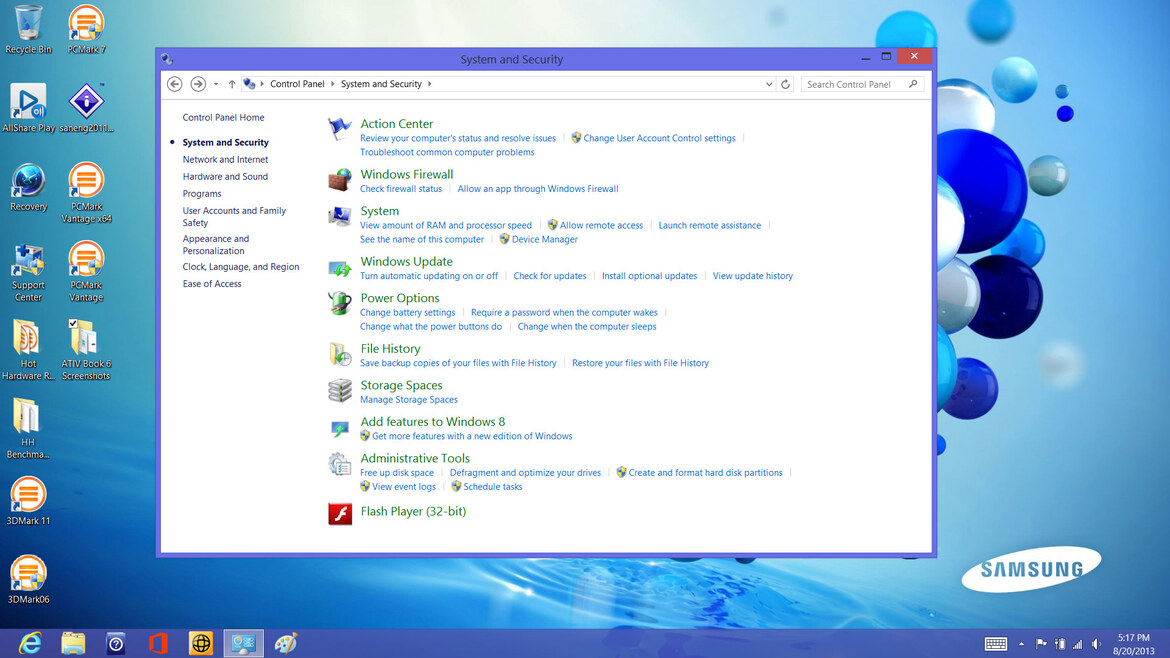This screenshot has width=1170, height=658.
Task: Open the Recovery desktop shortcut
Action: click(x=28, y=187)
